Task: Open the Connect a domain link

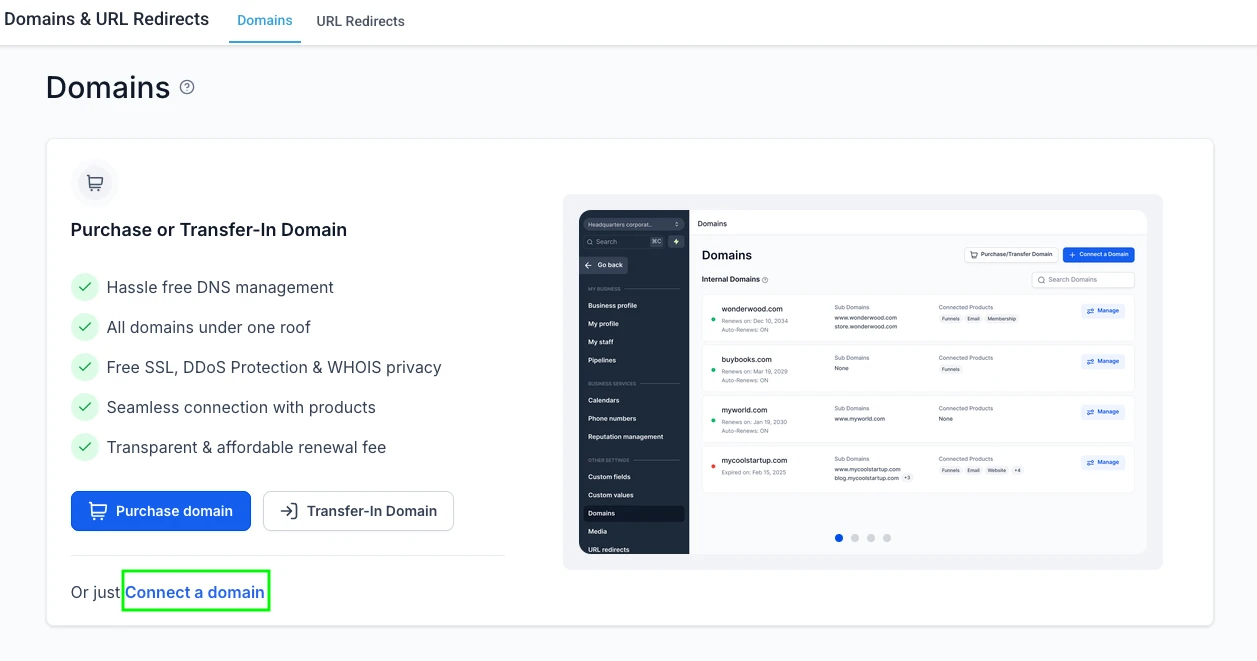Action: 195,592
